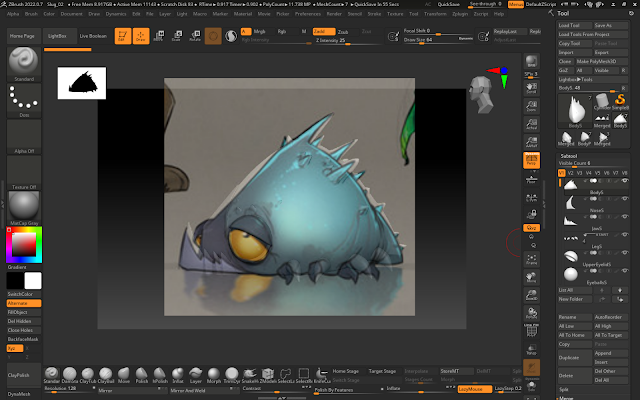This screenshot has width=640, height=400.
Task: Open the Render menu
Action: [x=334, y=13]
